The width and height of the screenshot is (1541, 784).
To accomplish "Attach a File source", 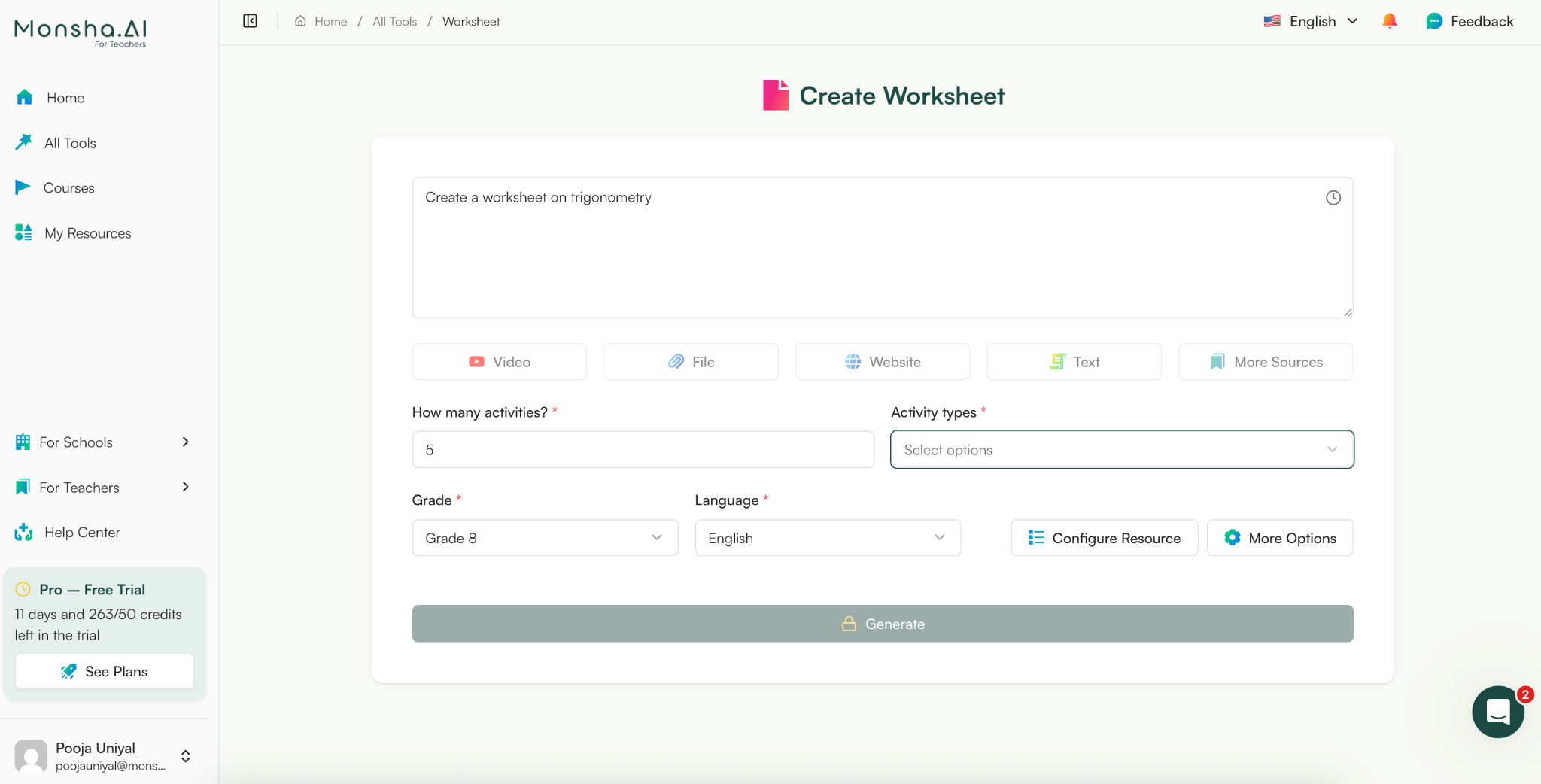I will click(690, 361).
